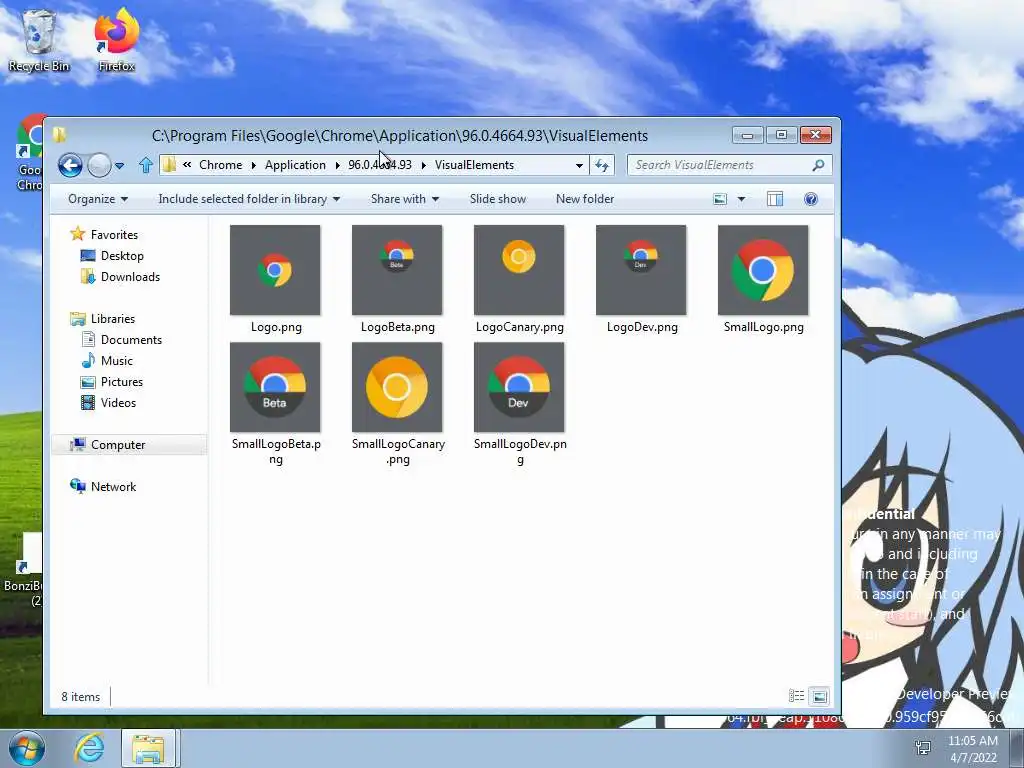
Task: Launch Internet Explorer from taskbar
Action: (x=89, y=748)
